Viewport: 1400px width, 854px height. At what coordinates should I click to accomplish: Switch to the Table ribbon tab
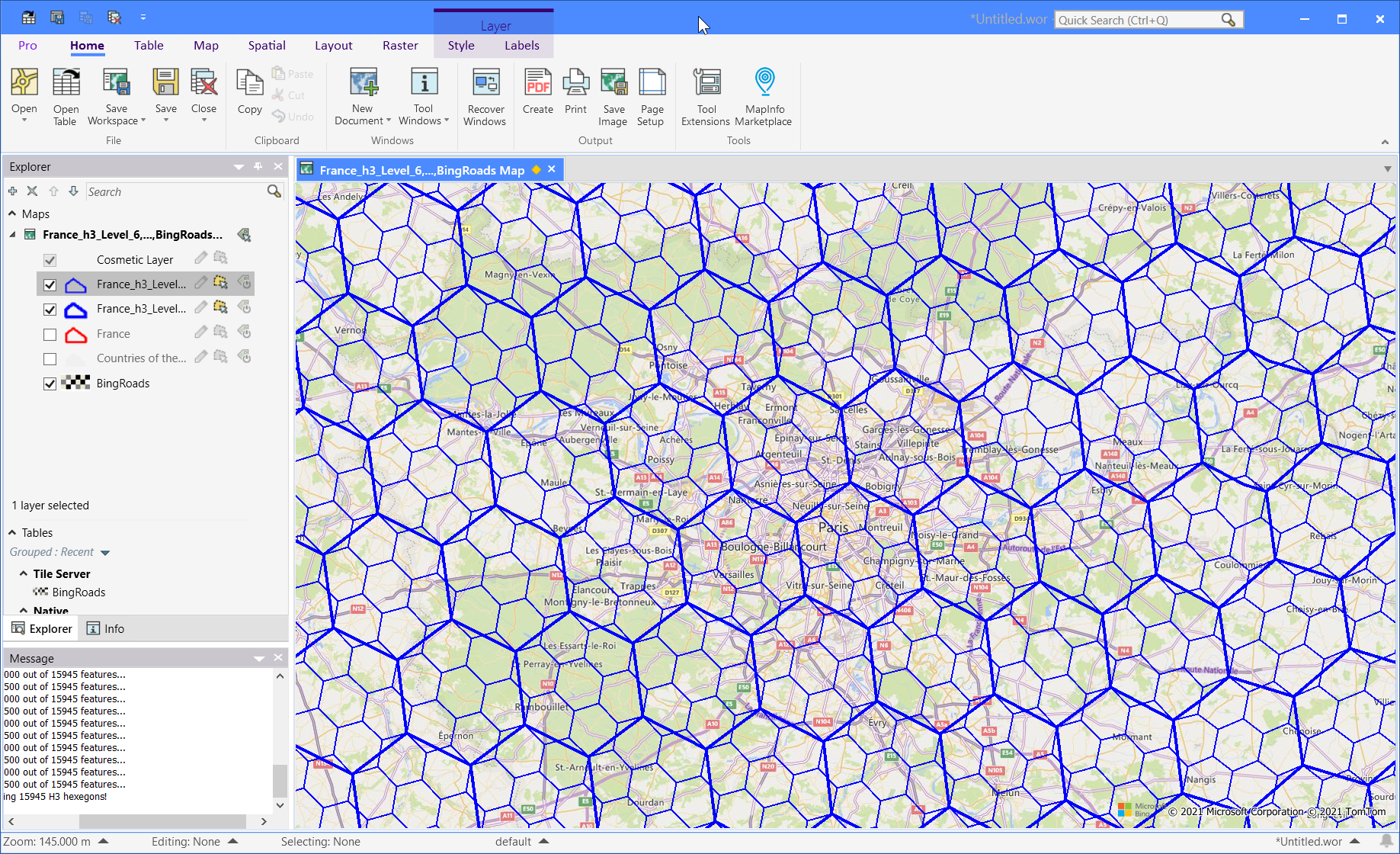tap(149, 46)
